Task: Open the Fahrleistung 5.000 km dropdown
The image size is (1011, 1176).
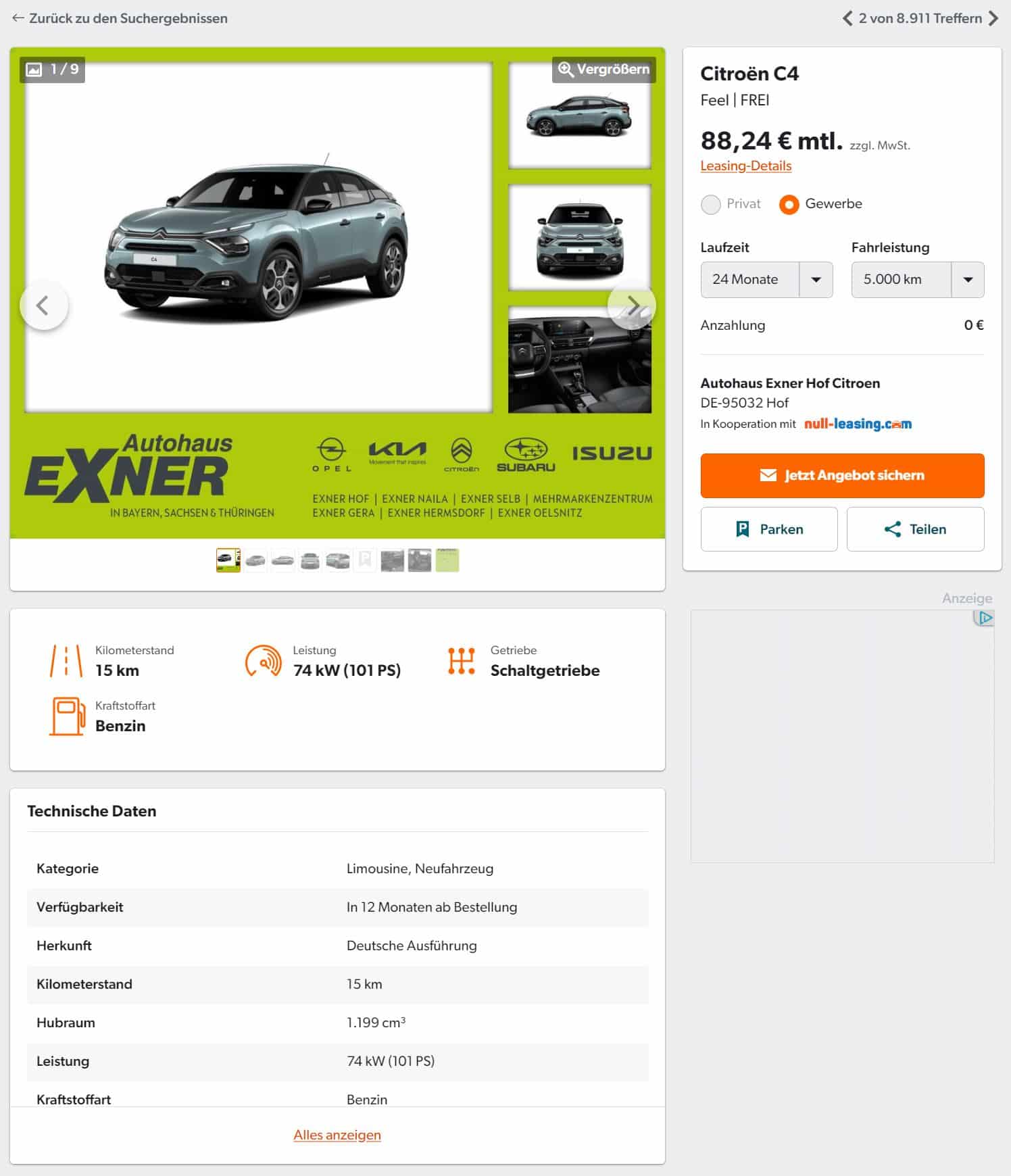Action: coord(918,280)
